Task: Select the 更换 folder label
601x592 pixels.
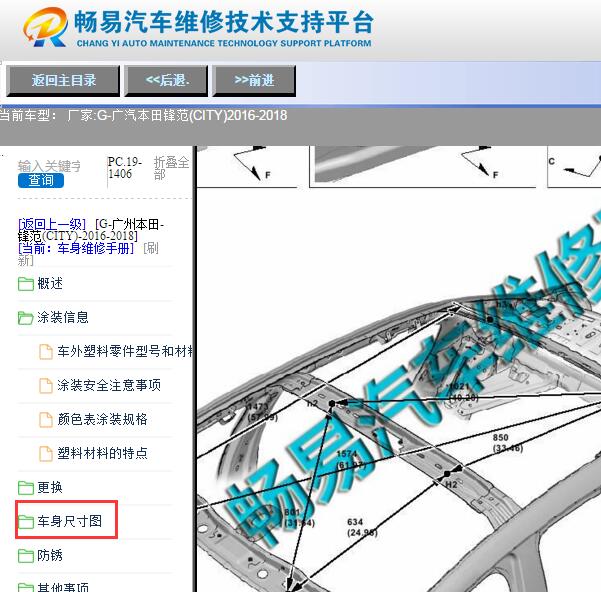Action: pyautogui.click(x=50, y=487)
